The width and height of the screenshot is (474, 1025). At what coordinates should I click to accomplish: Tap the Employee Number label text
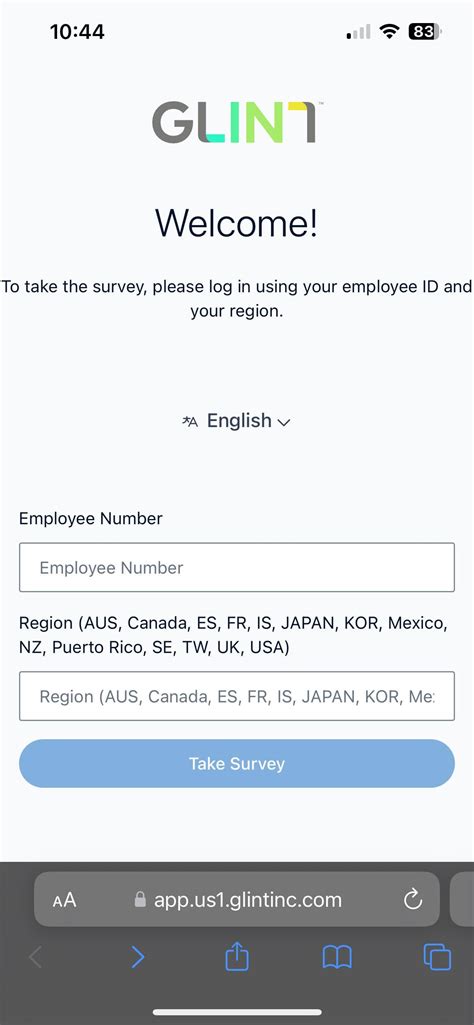tap(91, 518)
